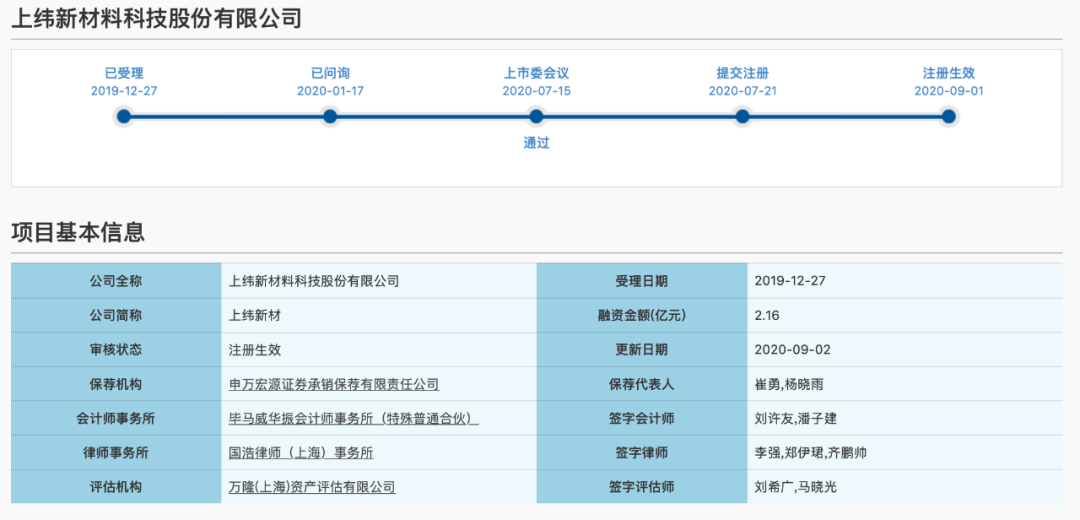
Task: Click the 签字律师 label cell
Action: pos(641,452)
